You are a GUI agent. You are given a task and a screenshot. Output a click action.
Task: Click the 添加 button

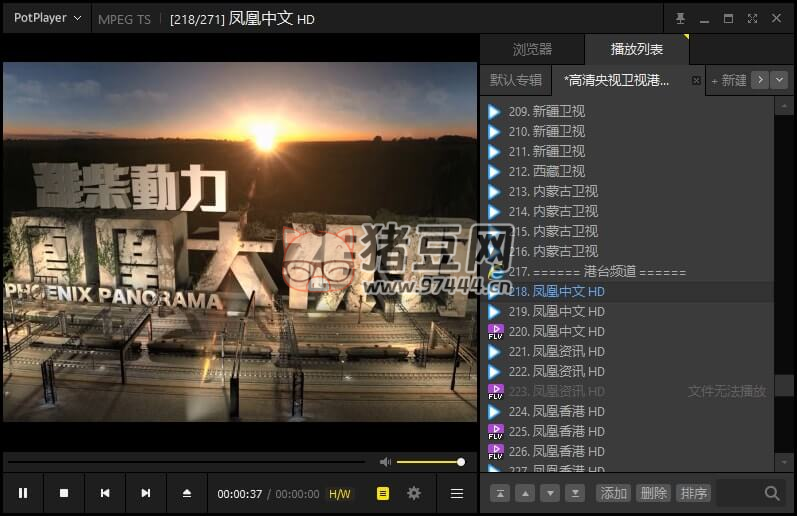(x=613, y=493)
